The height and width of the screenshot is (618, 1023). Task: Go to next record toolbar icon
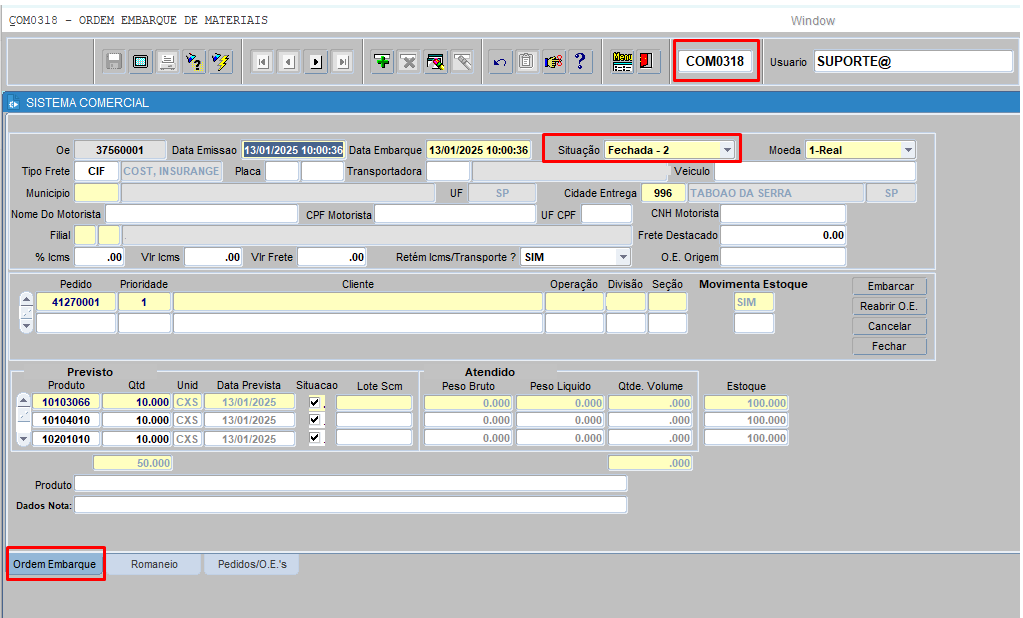coord(316,62)
